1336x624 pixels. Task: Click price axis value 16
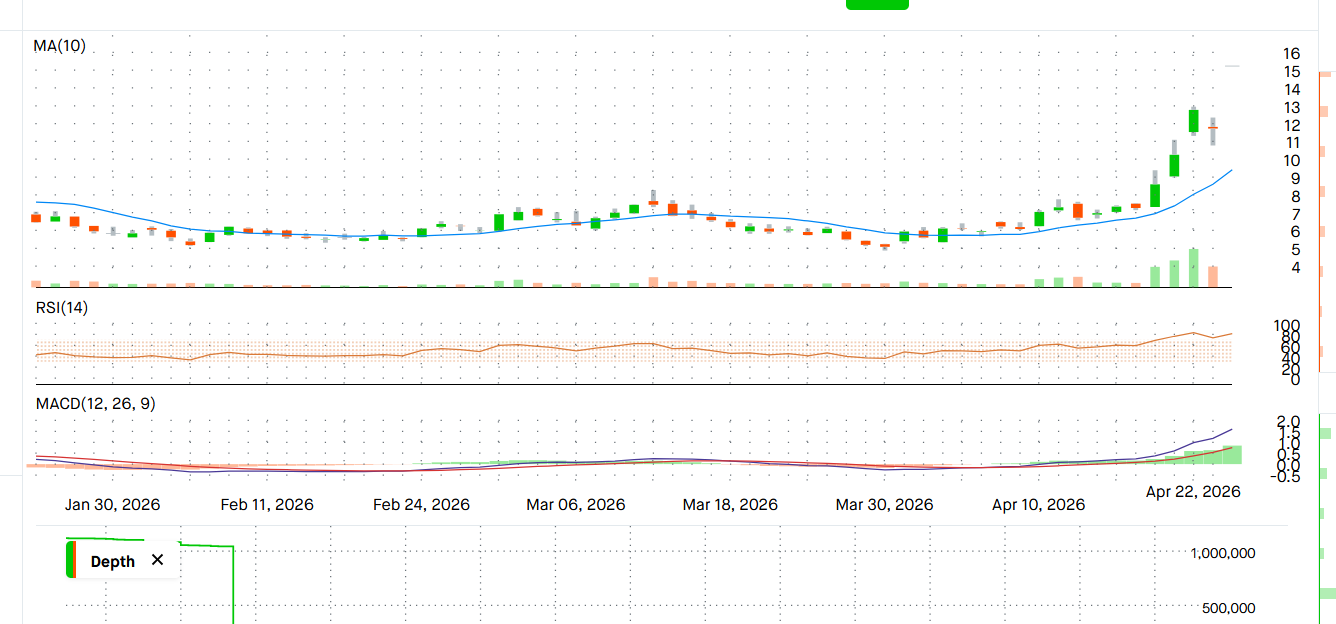tap(1292, 53)
